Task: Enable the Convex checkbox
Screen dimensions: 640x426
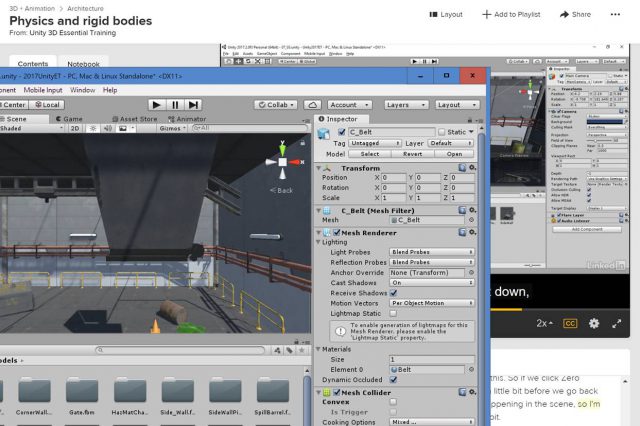Action: coord(393,402)
